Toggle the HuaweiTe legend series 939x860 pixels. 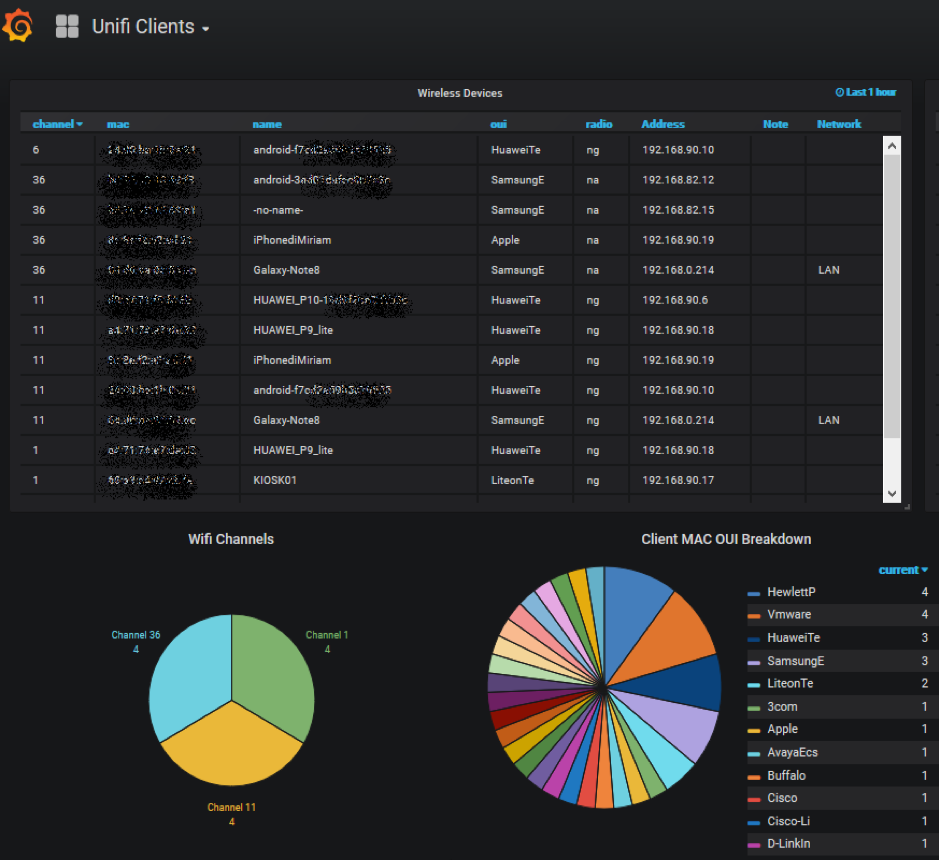[793, 638]
